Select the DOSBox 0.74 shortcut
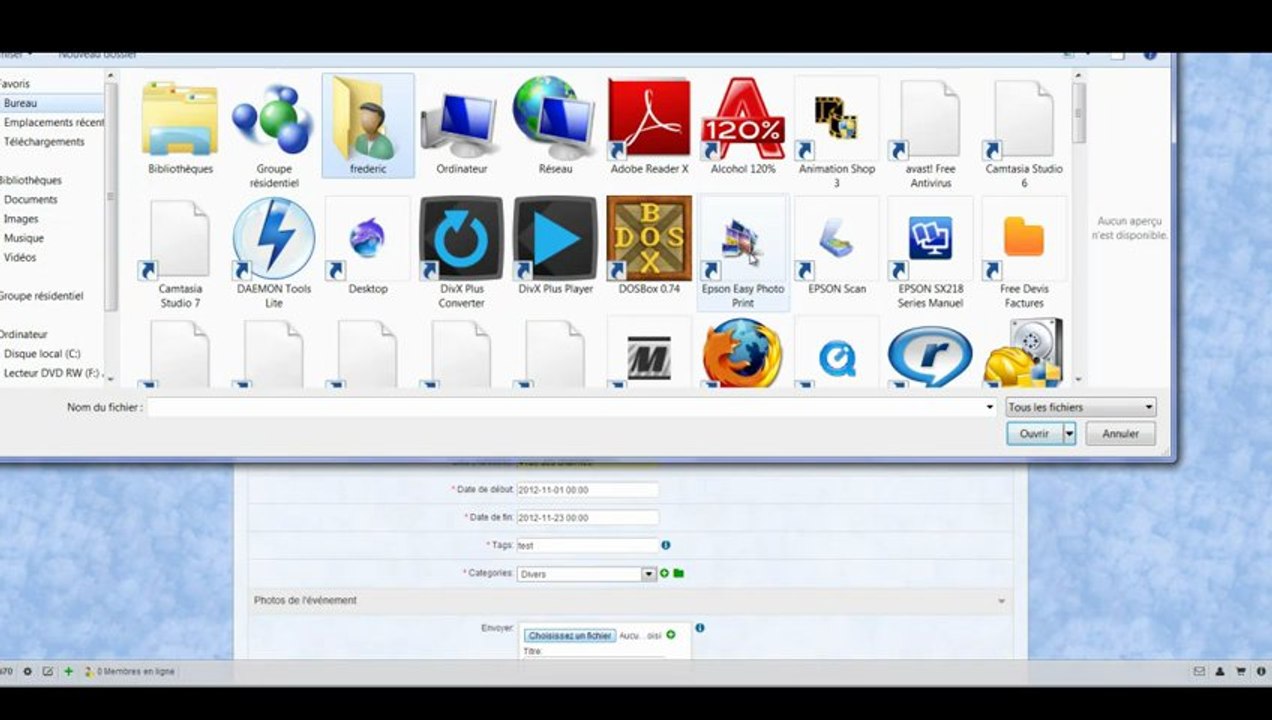 pos(649,246)
